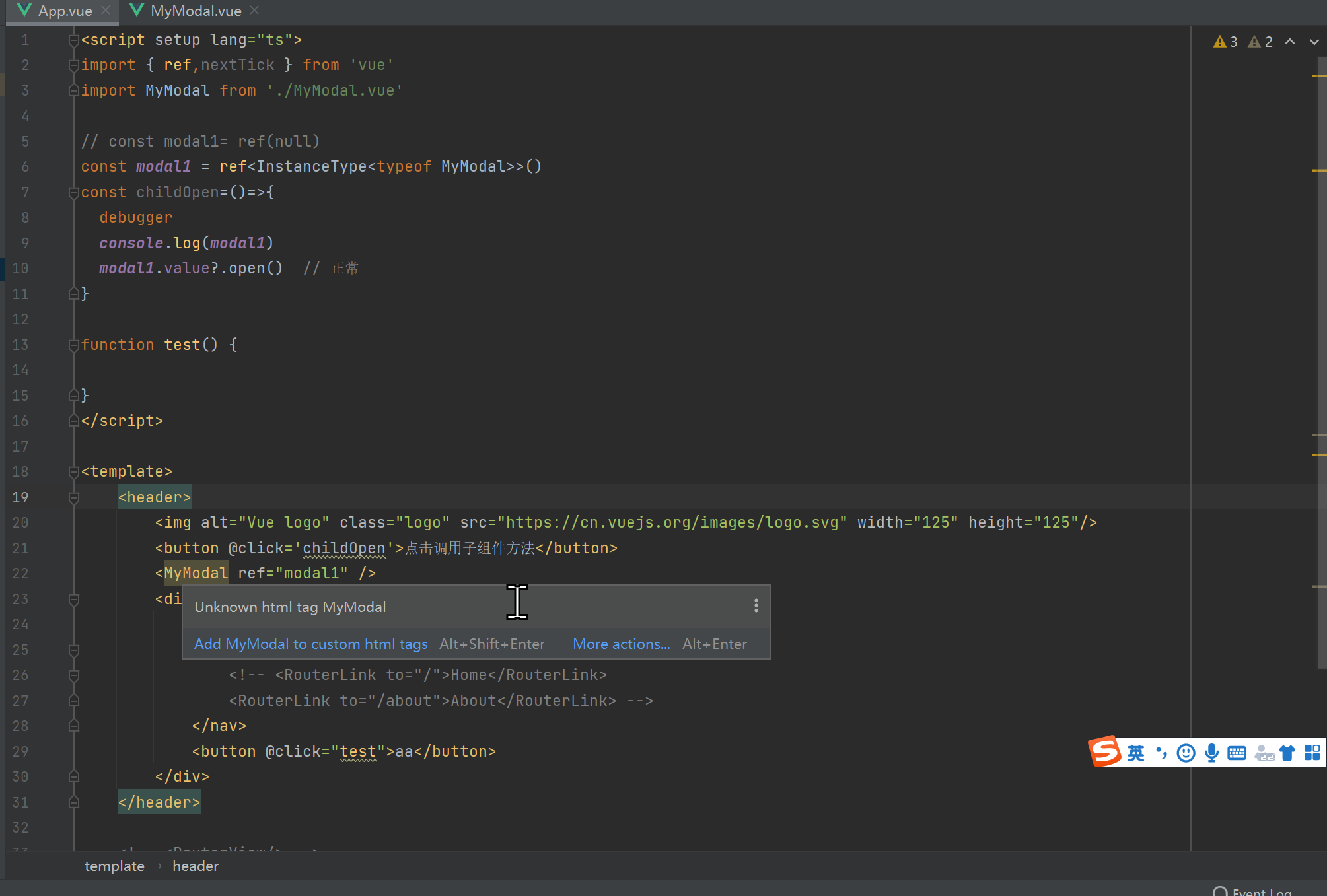The width and height of the screenshot is (1327, 896).
Task: Select the microphone voice input icon
Action: 1211,753
